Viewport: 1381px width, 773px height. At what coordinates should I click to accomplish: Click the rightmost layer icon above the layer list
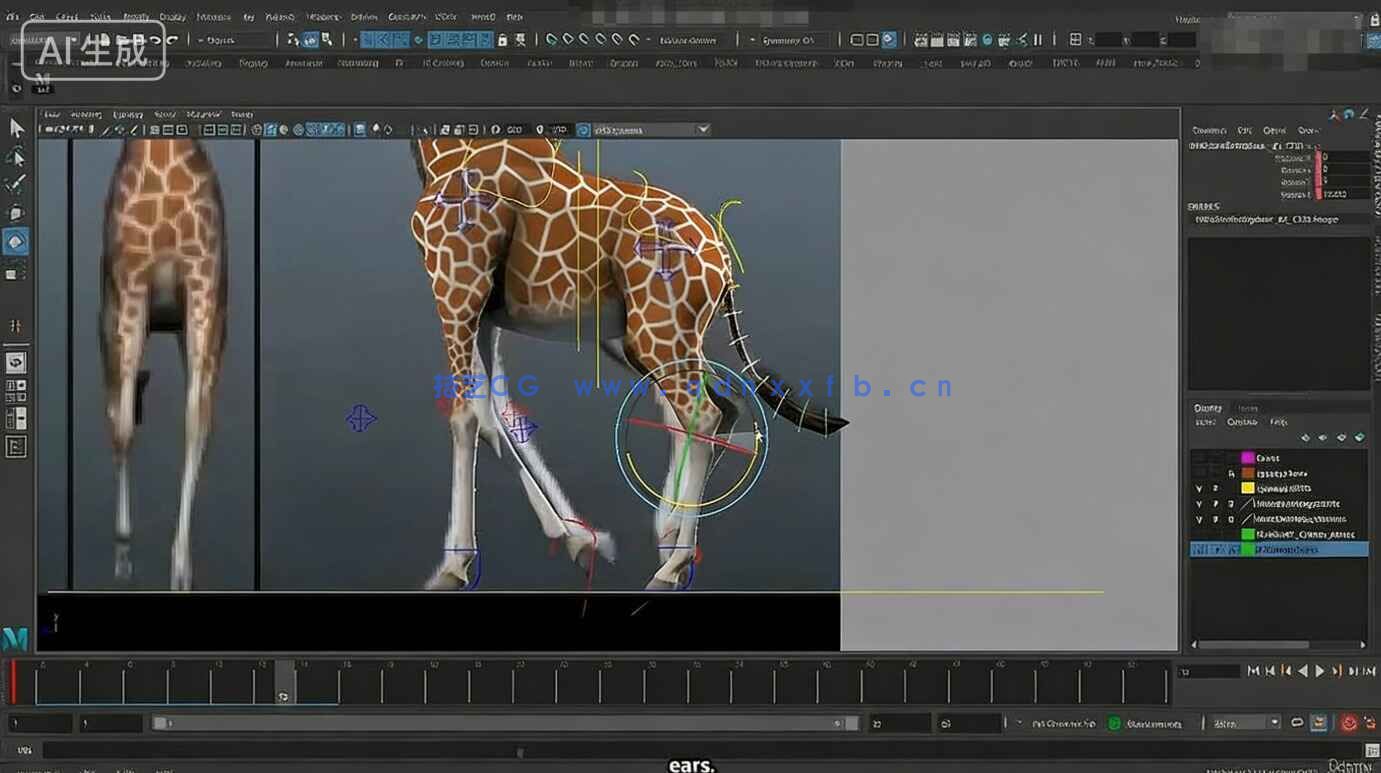(x=1358, y=438)
